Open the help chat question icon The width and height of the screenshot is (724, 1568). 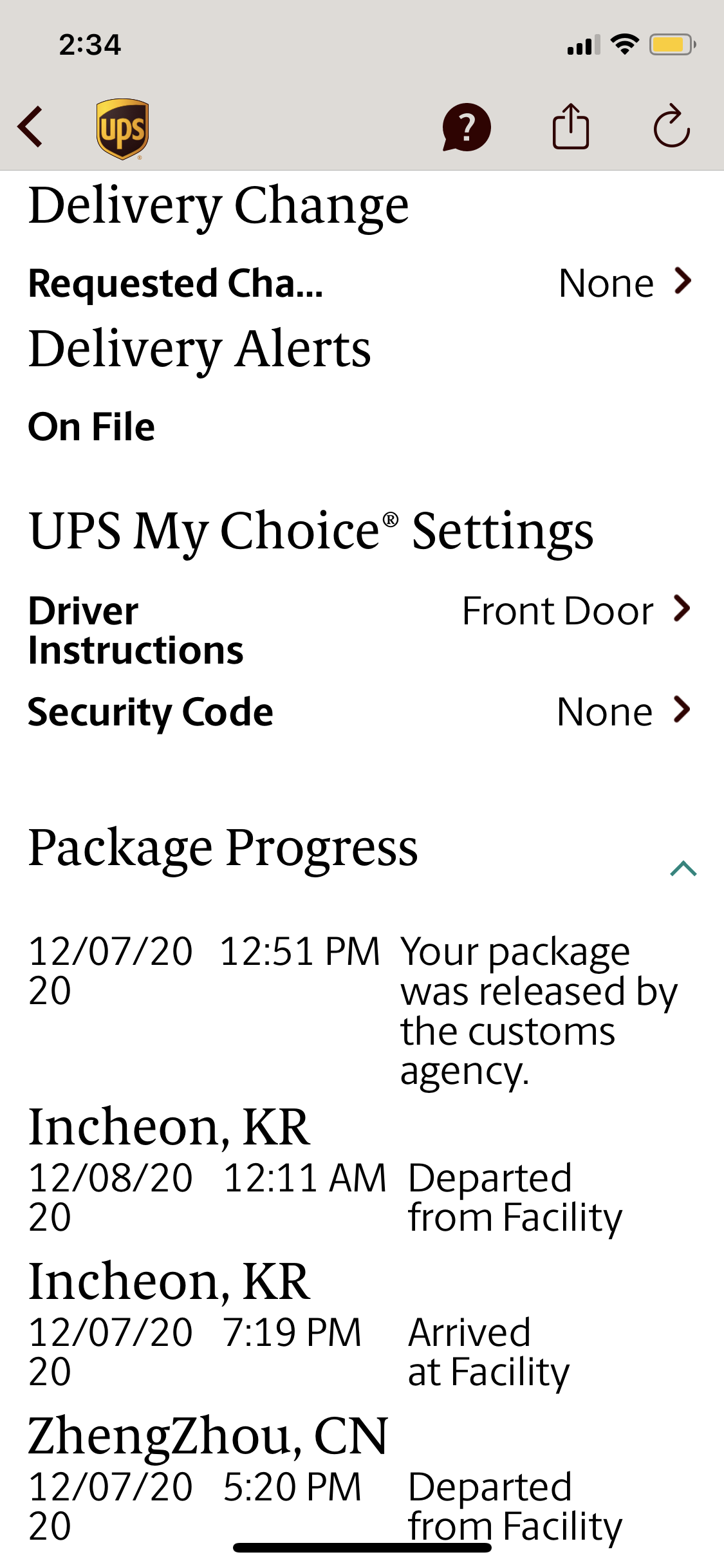(467, 127)
